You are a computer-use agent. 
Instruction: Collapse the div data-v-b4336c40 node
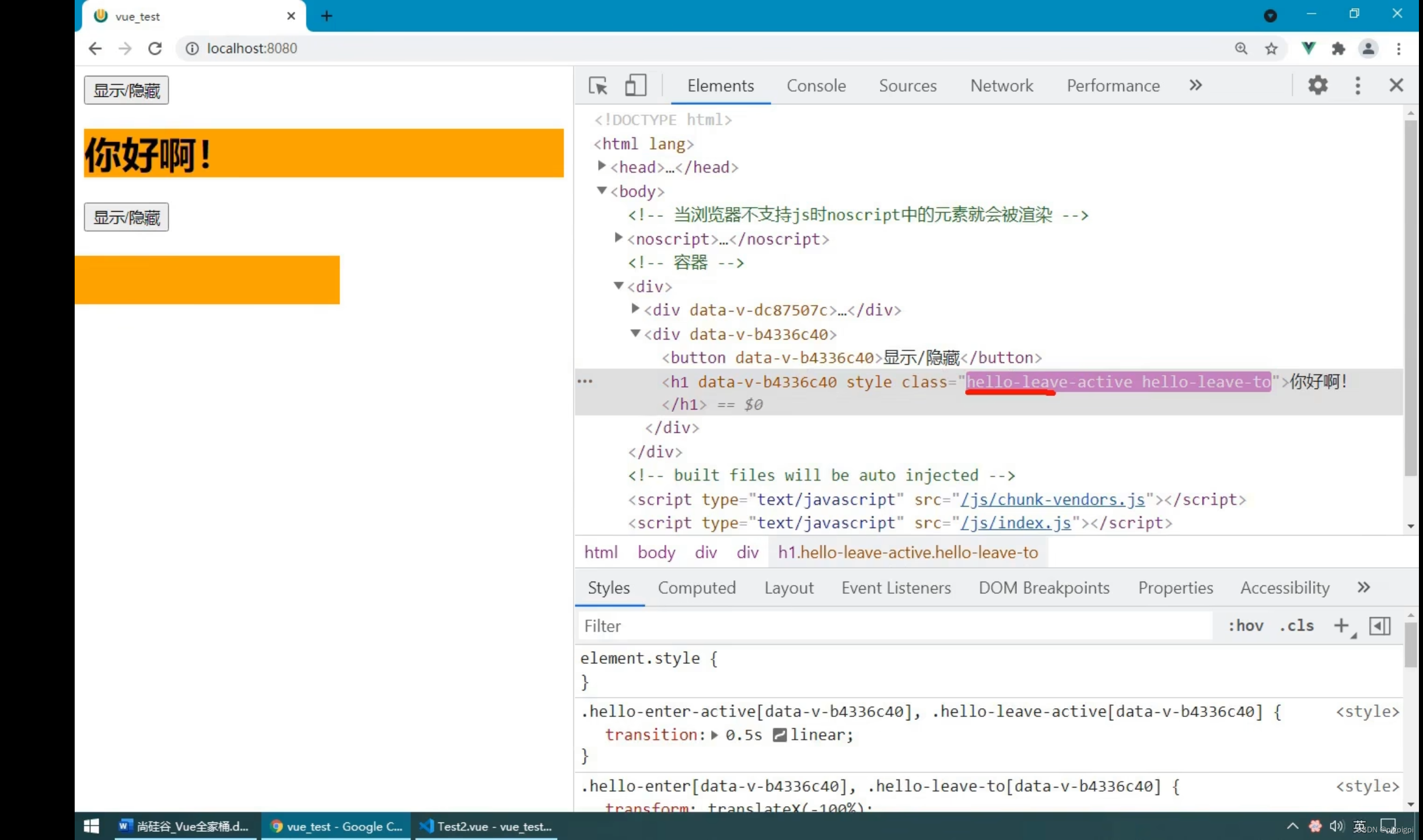pyautogui.click(x=635, y=334)
